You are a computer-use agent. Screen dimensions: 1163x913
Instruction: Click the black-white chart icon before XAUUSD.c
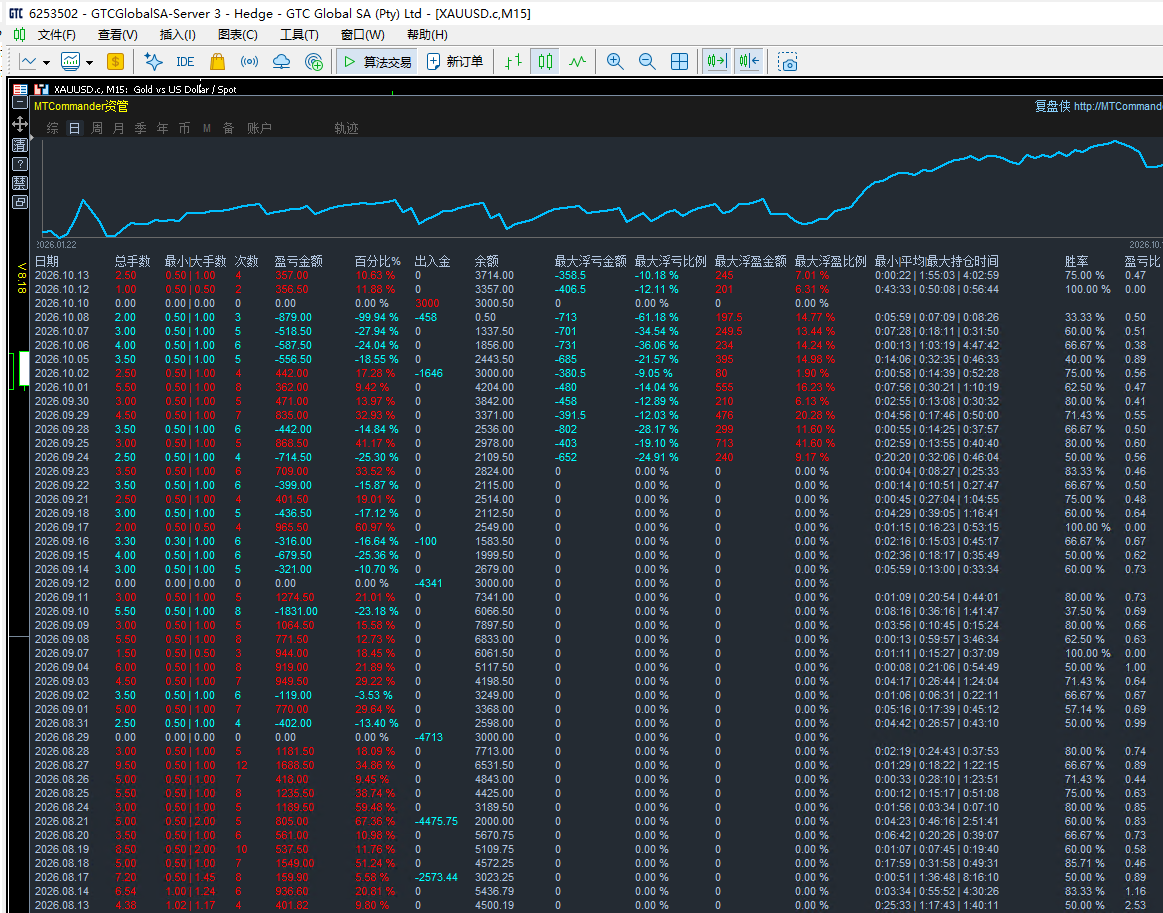coord(42,89)
